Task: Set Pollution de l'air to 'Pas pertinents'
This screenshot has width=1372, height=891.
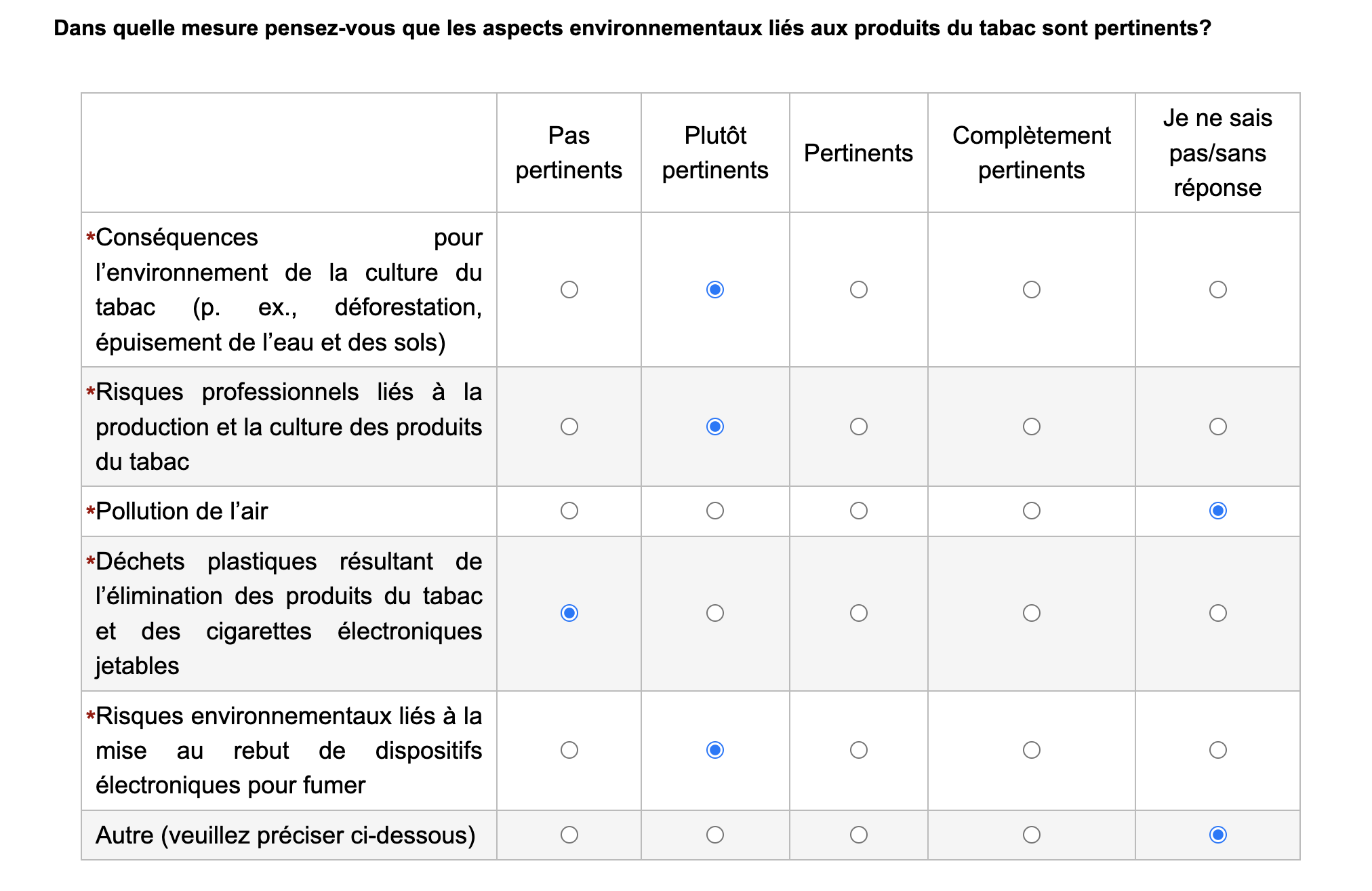Action: pyautogui.click(x=569, y=511)
